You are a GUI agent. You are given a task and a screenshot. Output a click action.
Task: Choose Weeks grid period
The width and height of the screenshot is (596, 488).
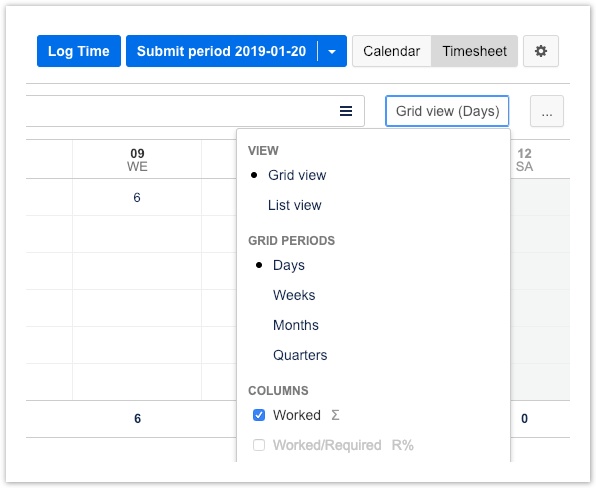[x=294, y=295]
